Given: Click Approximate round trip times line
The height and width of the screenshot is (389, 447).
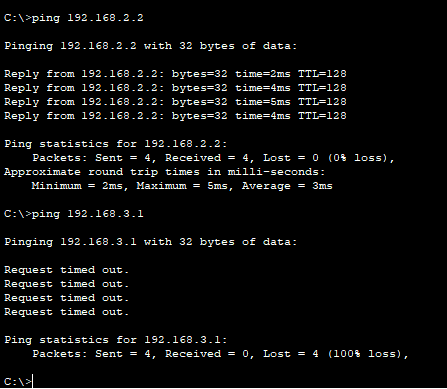Looking at the screenshot, I should point(164,172).
